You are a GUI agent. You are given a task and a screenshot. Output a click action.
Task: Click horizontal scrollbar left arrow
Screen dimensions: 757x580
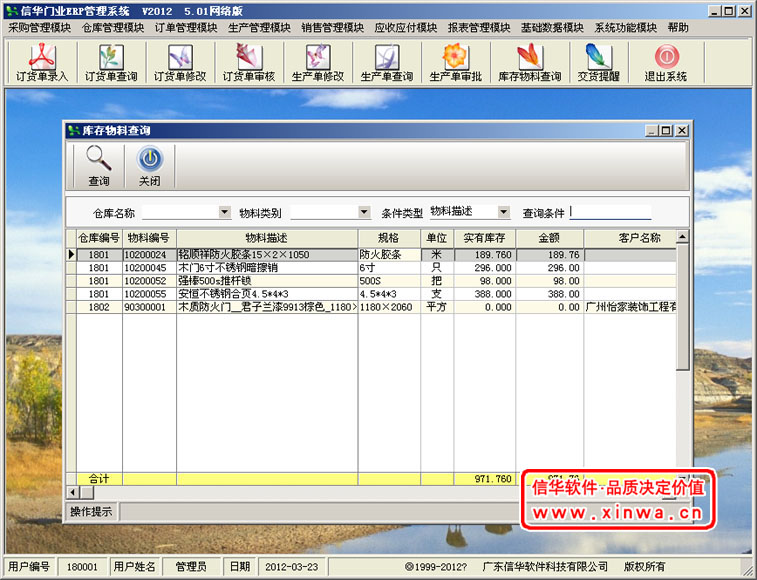(73, 492)
